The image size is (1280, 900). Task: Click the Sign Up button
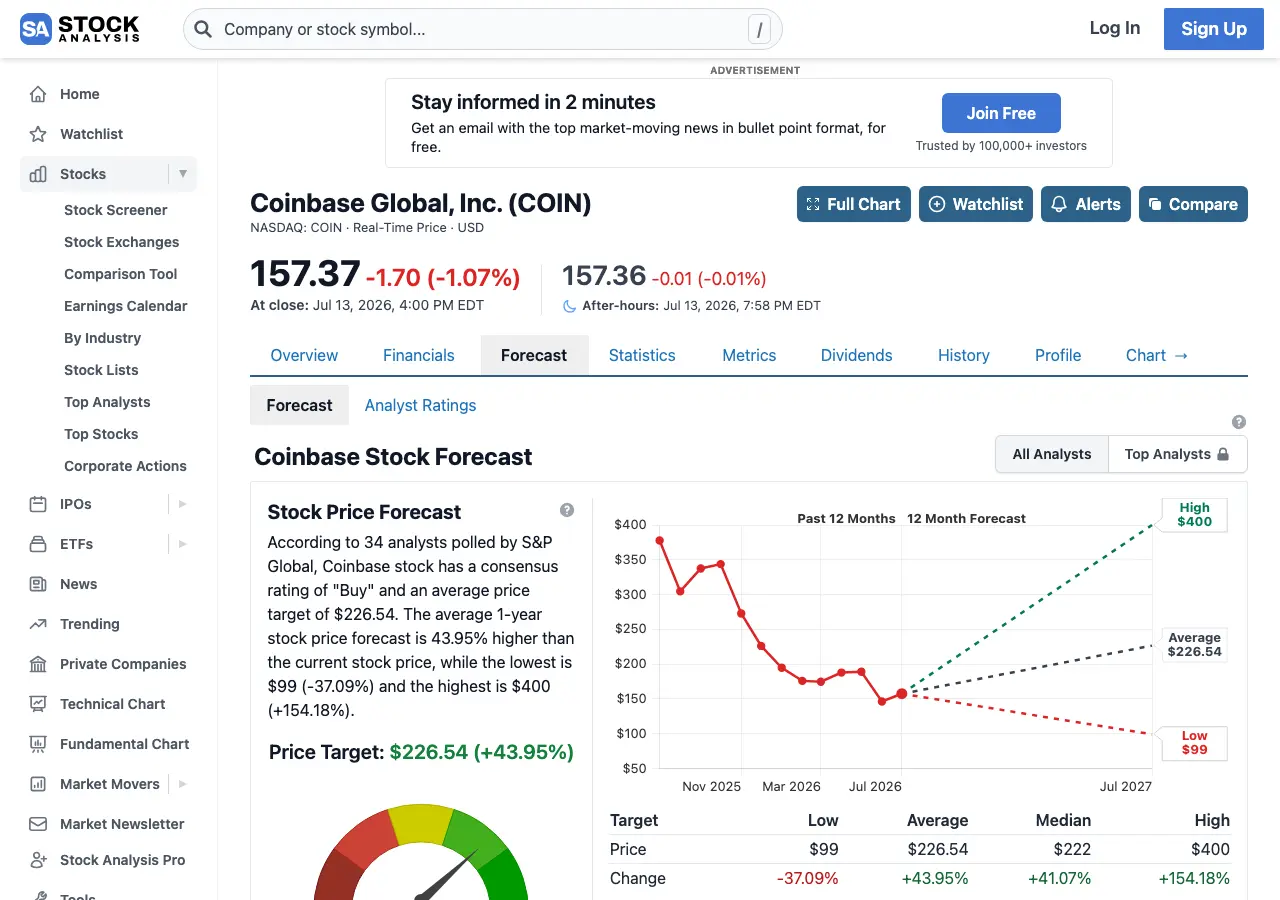pos(1214,29)
